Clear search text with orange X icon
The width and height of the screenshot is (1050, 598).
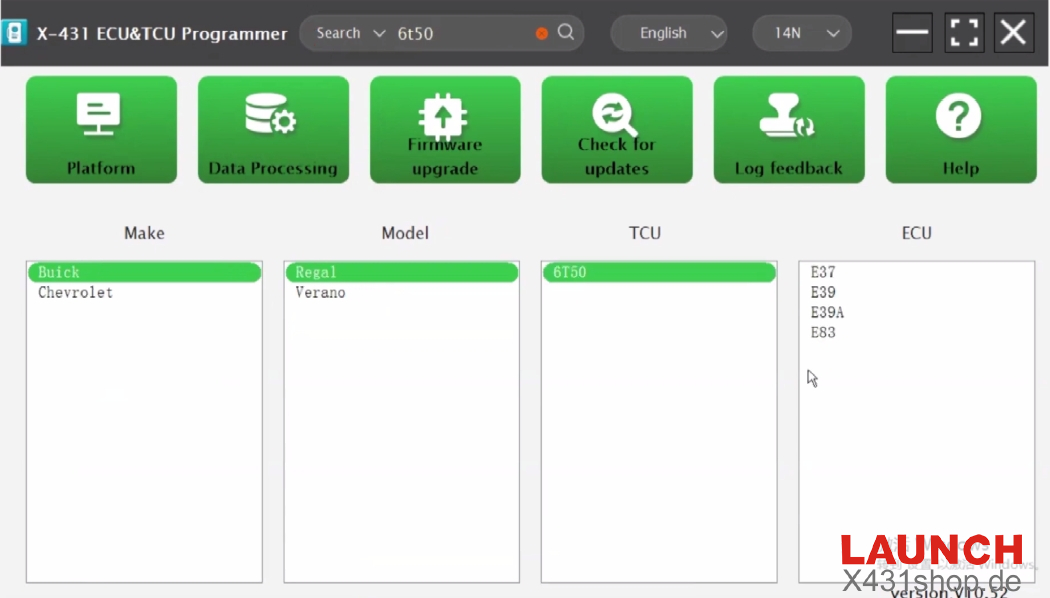(x=542, y=33)
